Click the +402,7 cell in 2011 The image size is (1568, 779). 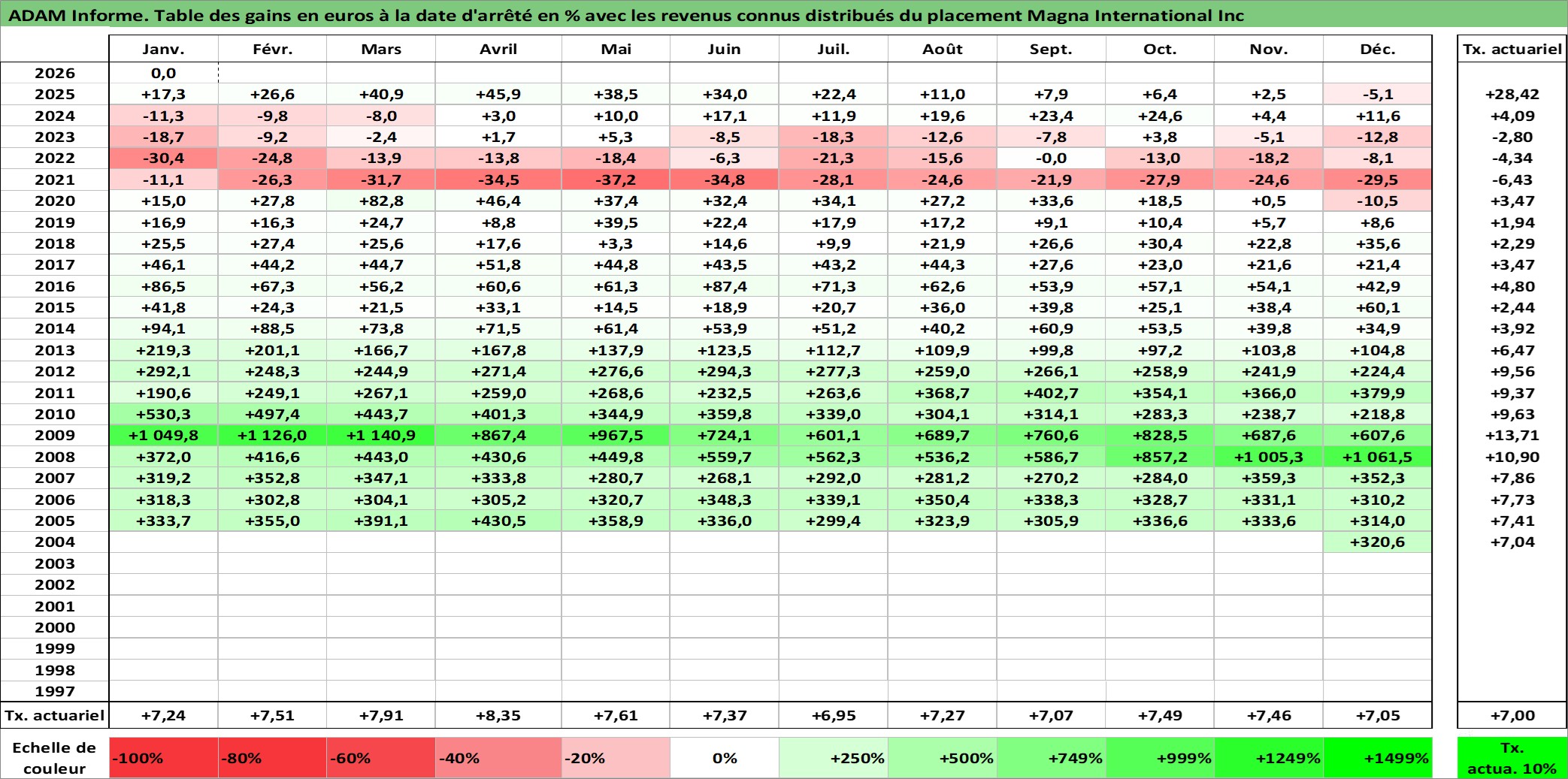point(1051,393)
